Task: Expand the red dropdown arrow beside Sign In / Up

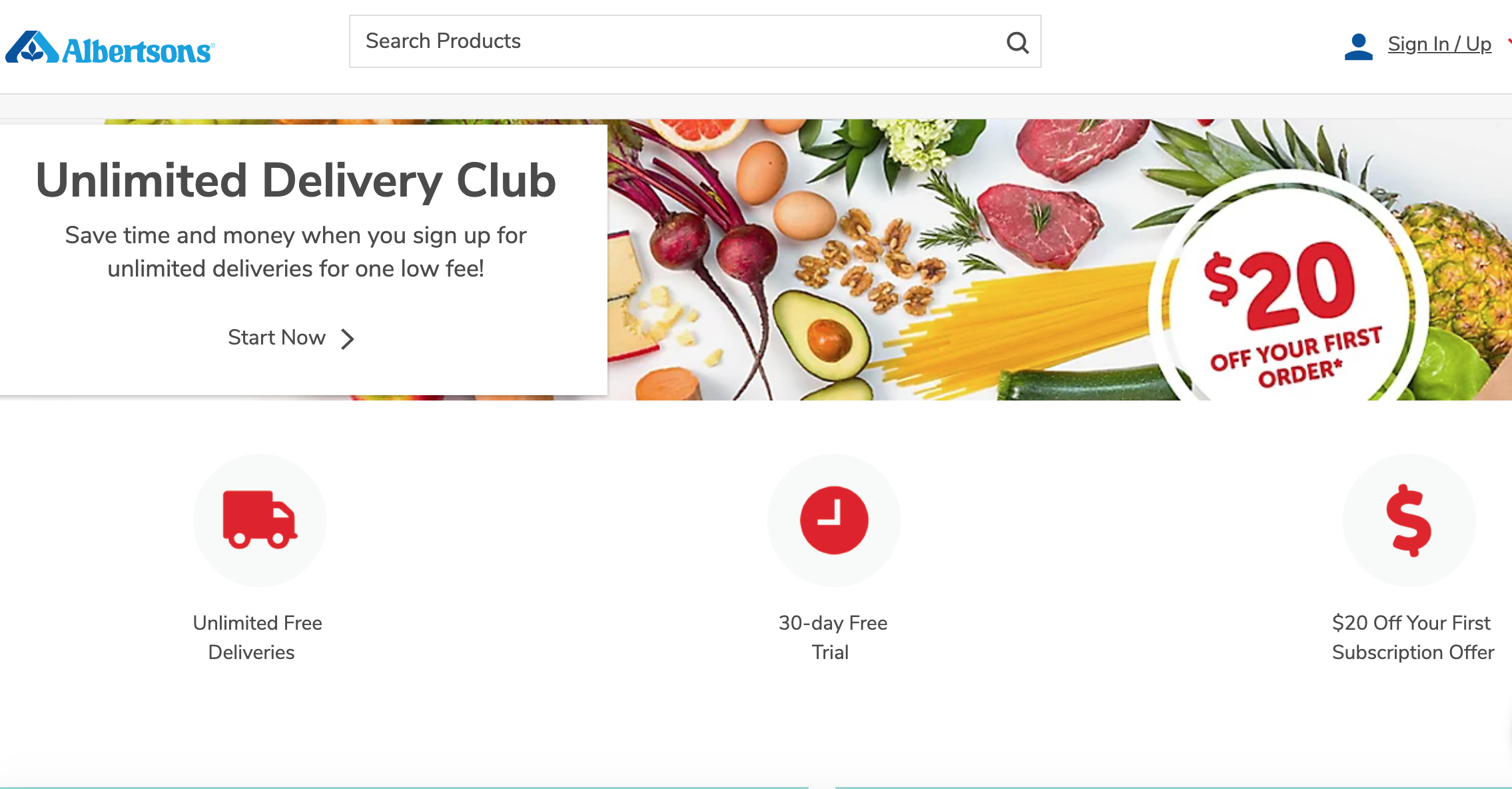Action: [1509, 43]
